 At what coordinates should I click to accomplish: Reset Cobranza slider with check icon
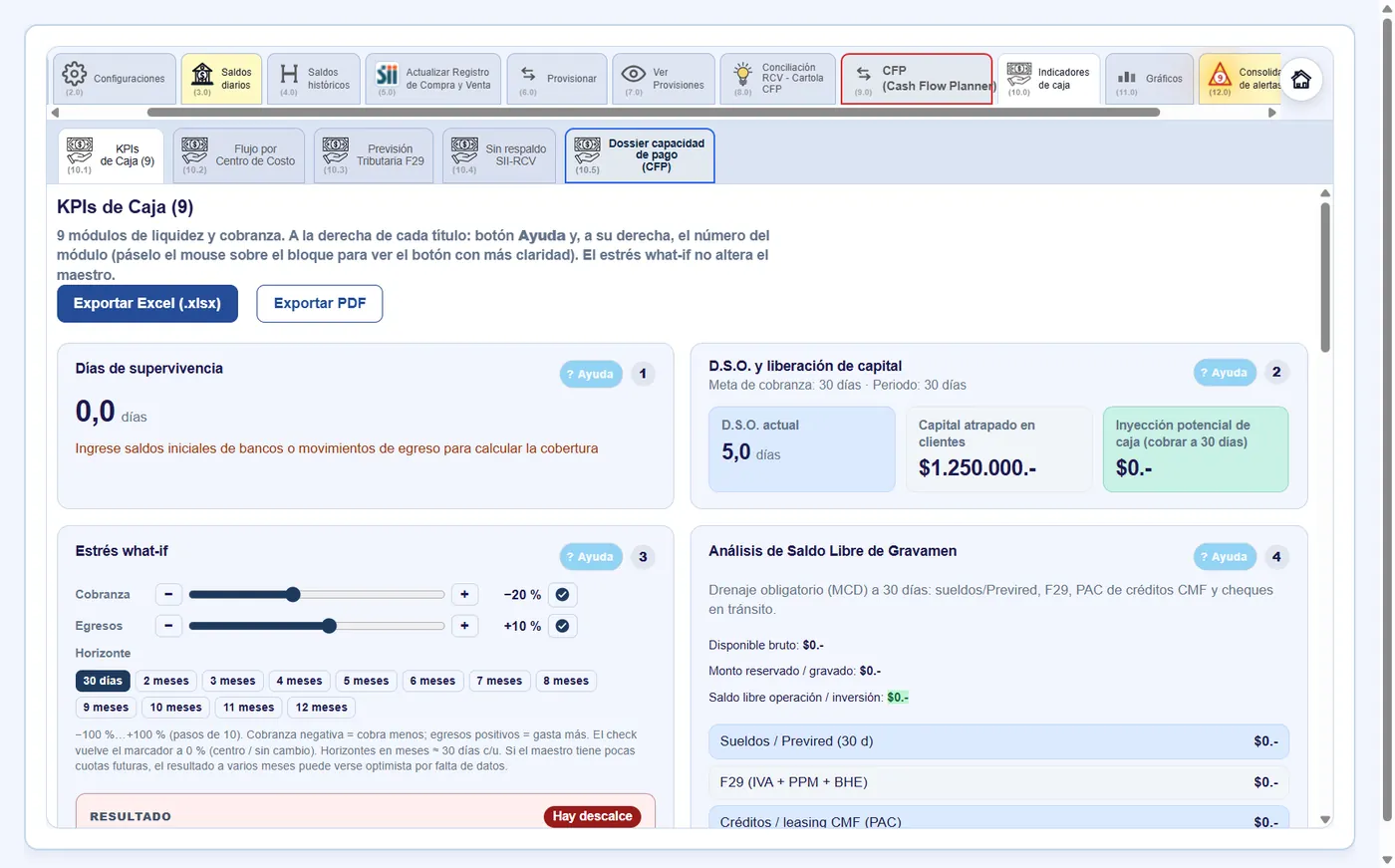click(x=563, y=595)
